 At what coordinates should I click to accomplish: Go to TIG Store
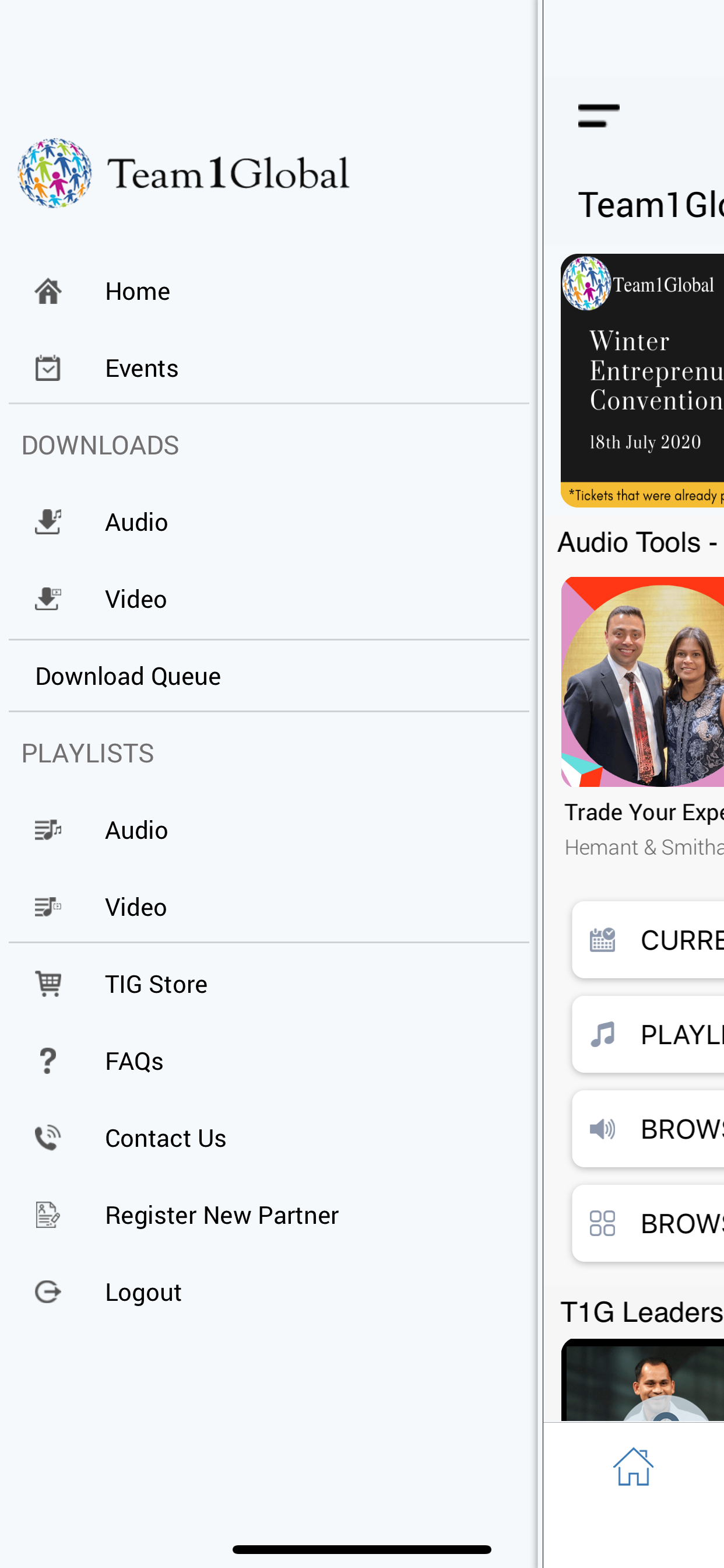coord(269,984)
